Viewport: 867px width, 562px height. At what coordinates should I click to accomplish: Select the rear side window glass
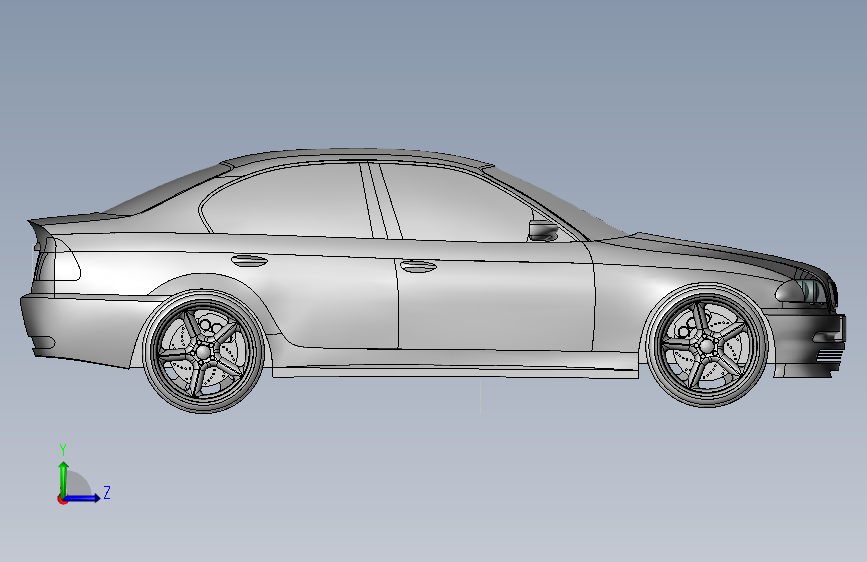pyautogui.click(x=288, y=202)
